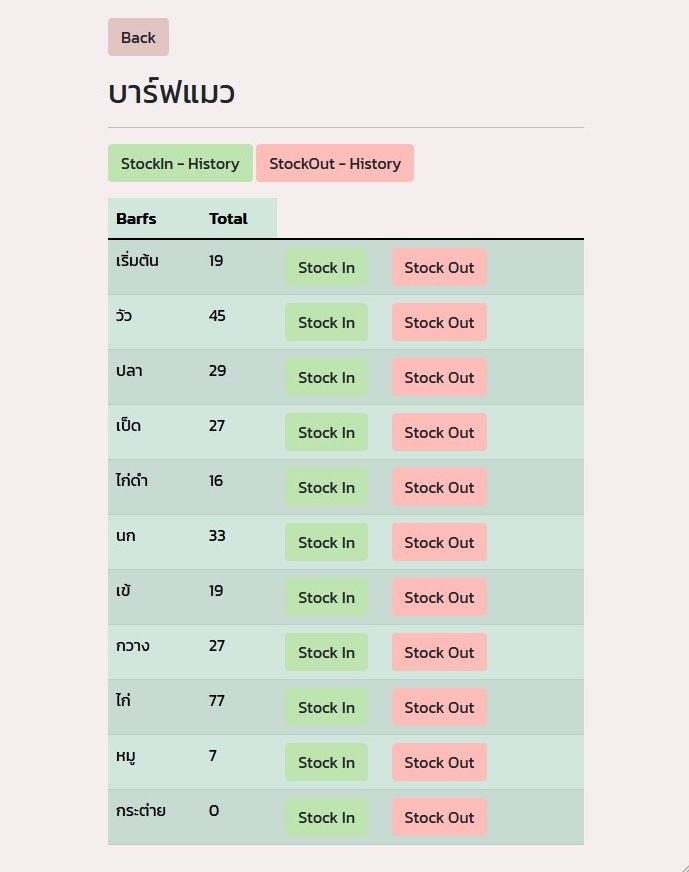The height and width of the screenshot is (872, 689).
Task: Click Stock Out for วัว
Action: pyautogui.click(x=439, y=322)
